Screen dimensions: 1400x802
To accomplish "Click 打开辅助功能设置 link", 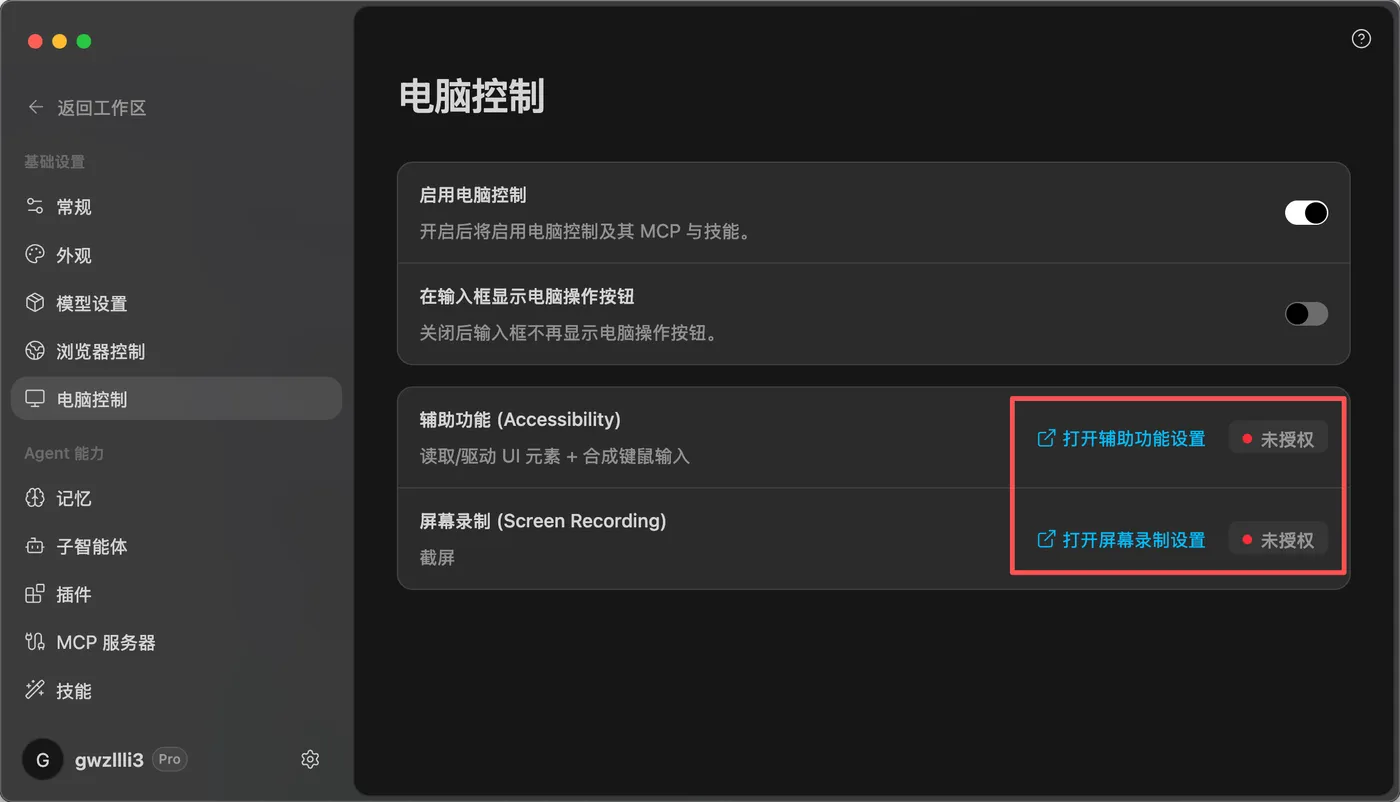I will (x=1121, y=439).
